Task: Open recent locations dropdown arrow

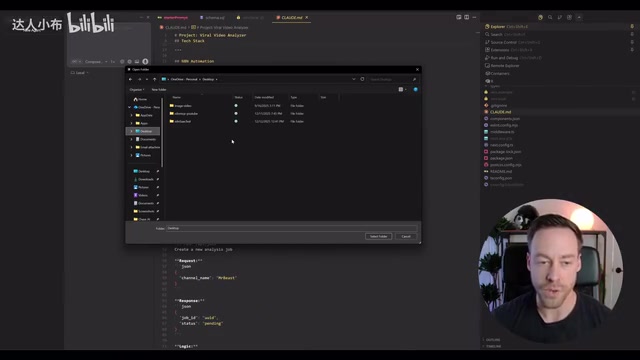Action: click(x=147, y=79)
